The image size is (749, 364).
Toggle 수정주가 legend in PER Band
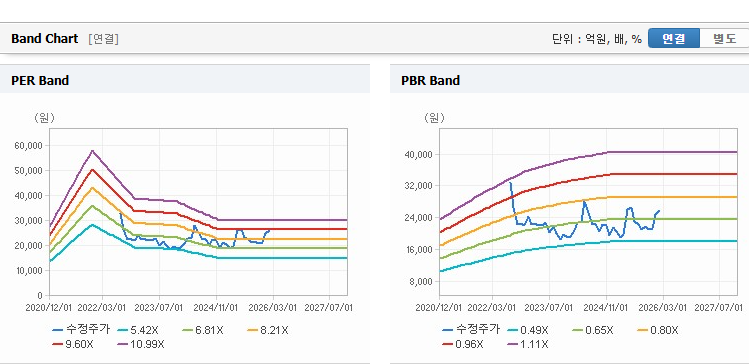[x=82, y=330]
